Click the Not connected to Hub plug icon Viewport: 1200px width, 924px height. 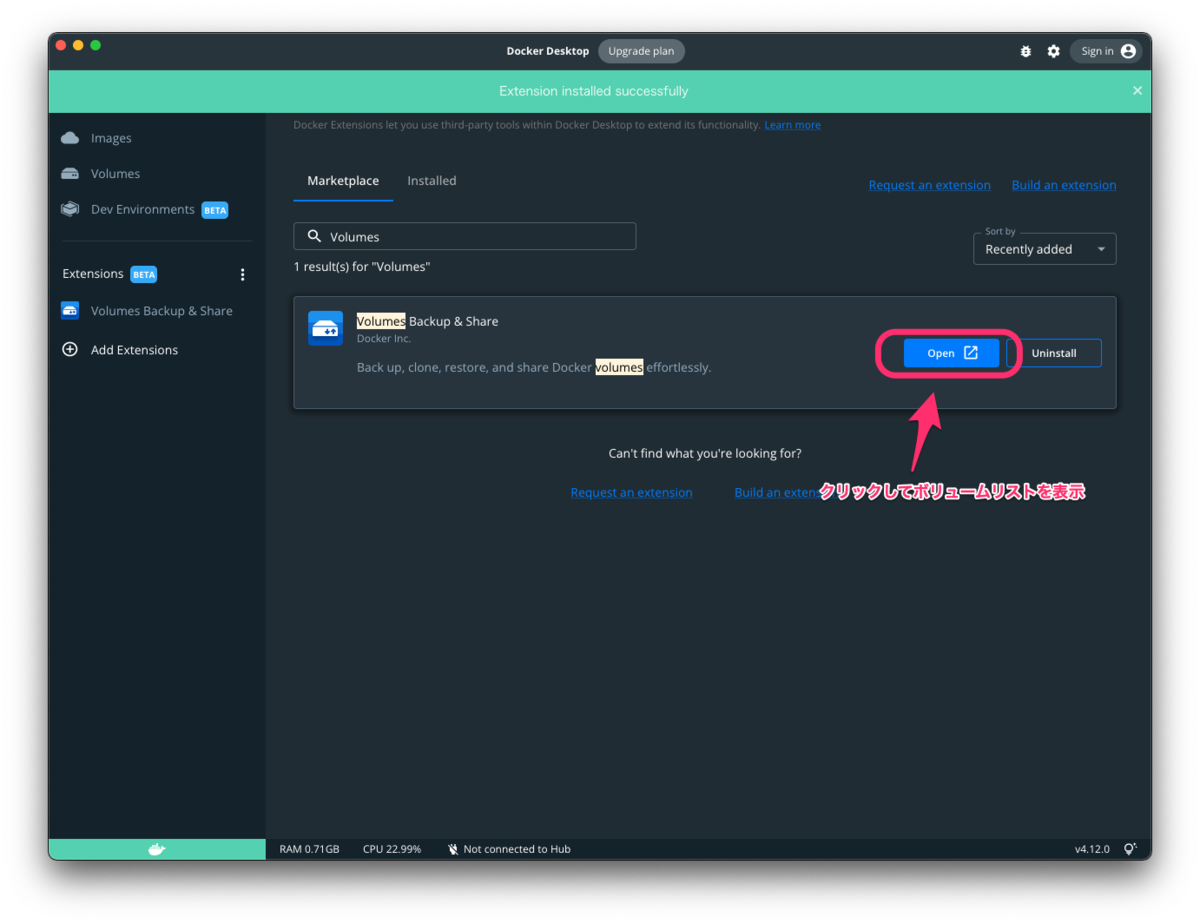coord(453,849)
